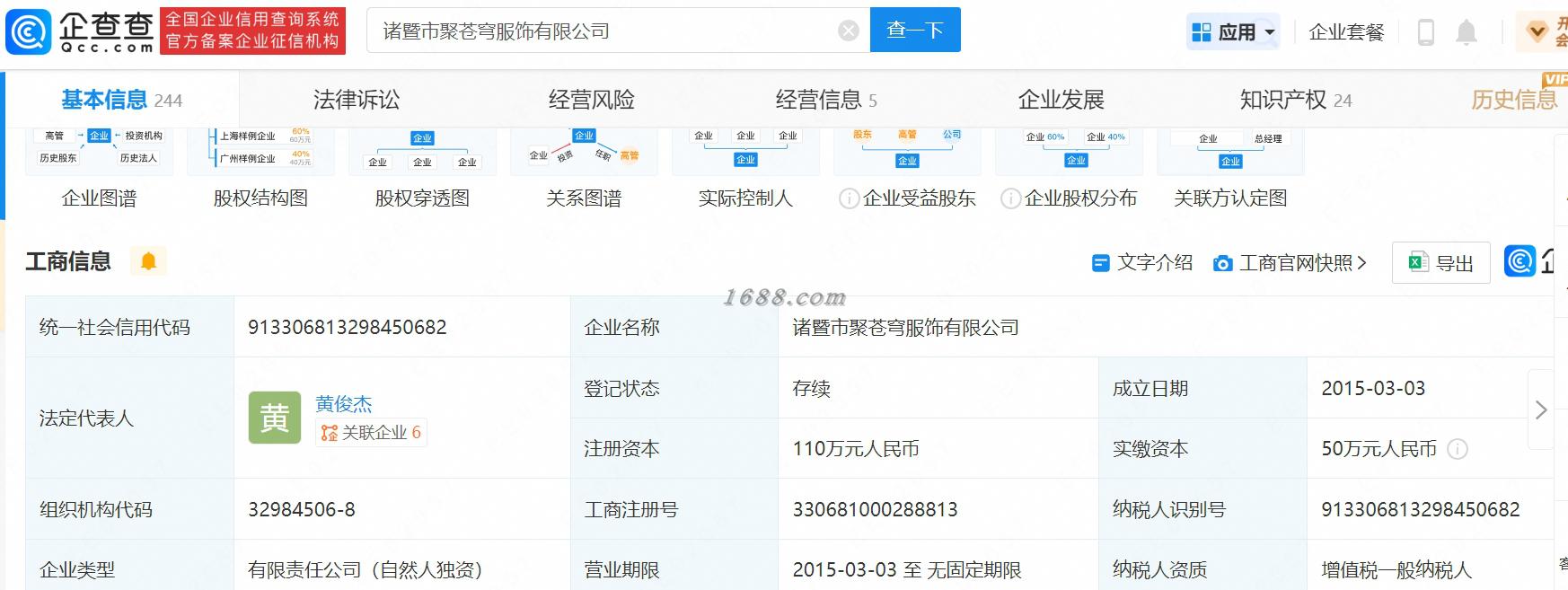The image size is (1568, 590).
Task: Click the info icon beside 企业股权分布
Action: point(1010,198)
